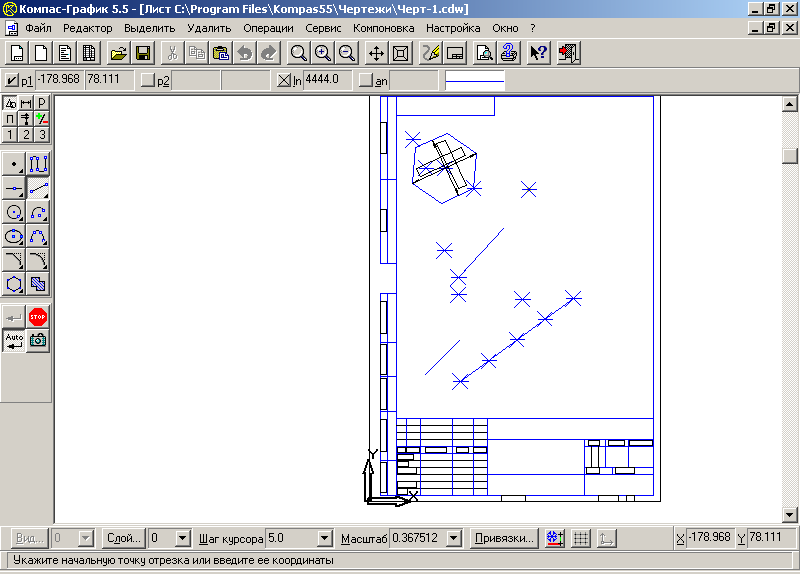The image size is (800, 574).
Task: Select the fillet tool
Action: tap(38, 260)
